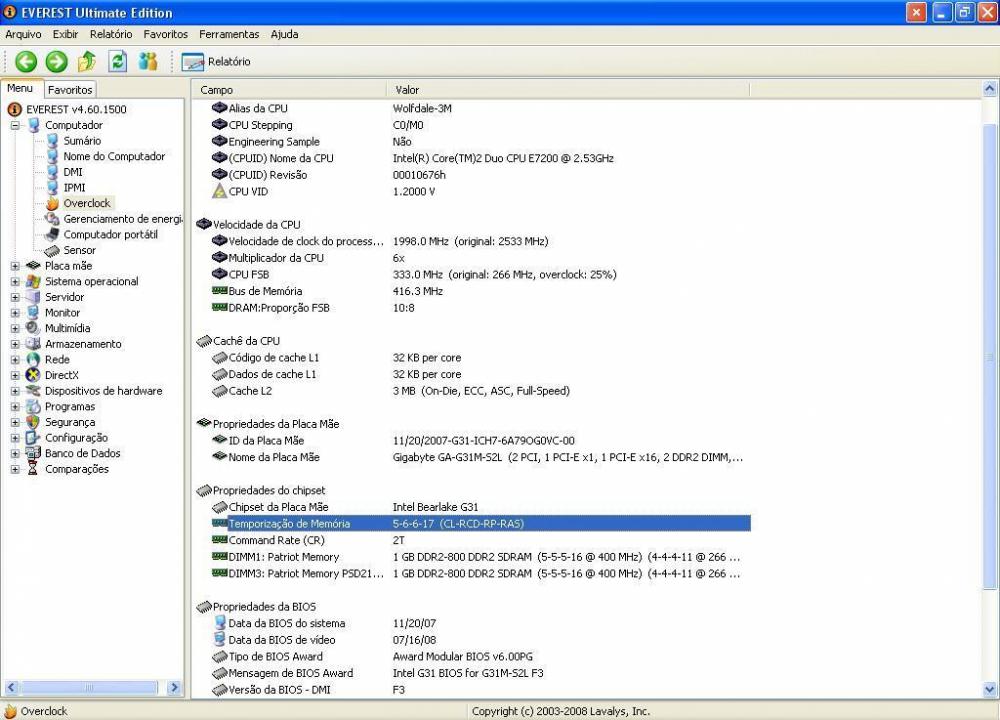Click the green Forward arrow toolbar icon
1000x720 pixels.
(x=57, y=61)
